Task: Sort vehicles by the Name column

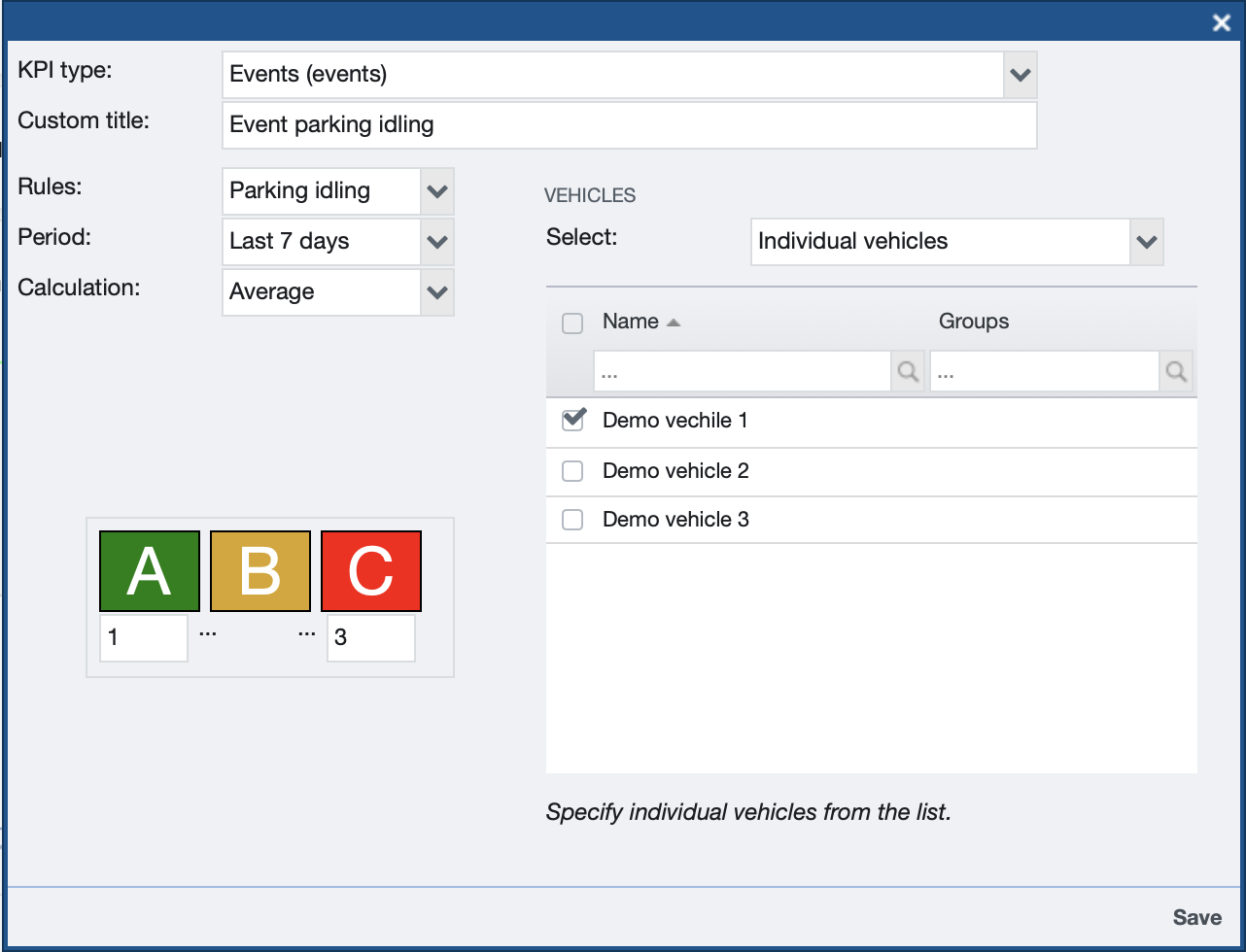Action: (640, 322)
